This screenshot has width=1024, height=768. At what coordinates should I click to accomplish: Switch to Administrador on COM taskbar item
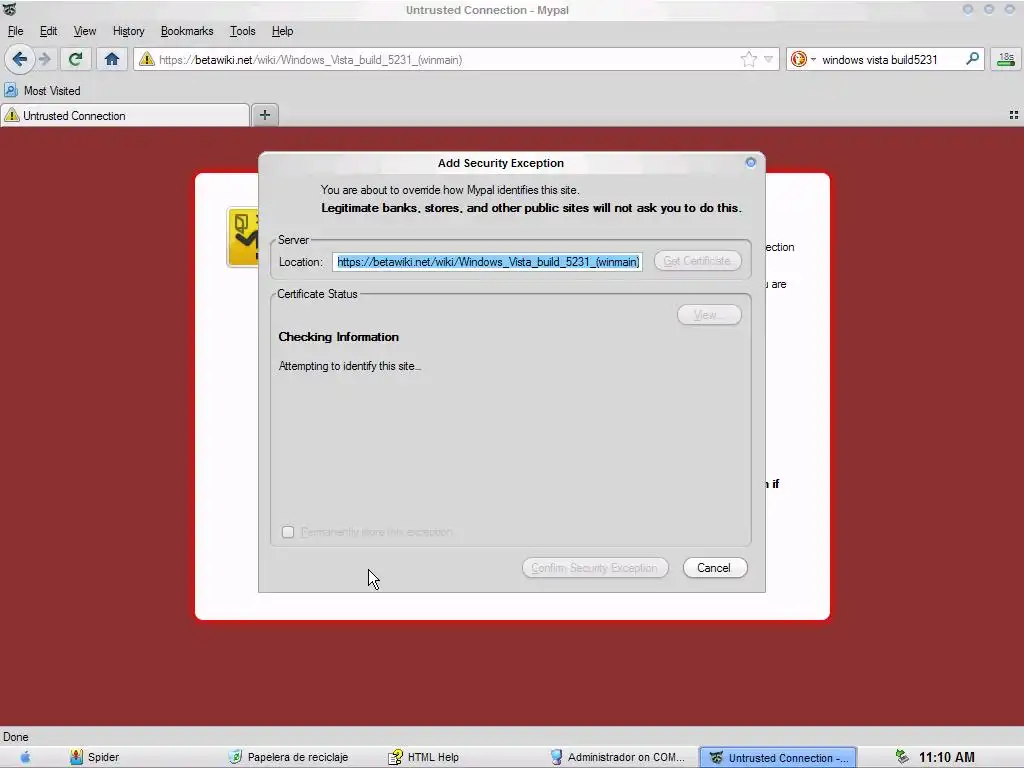click(x=618, y=757)
